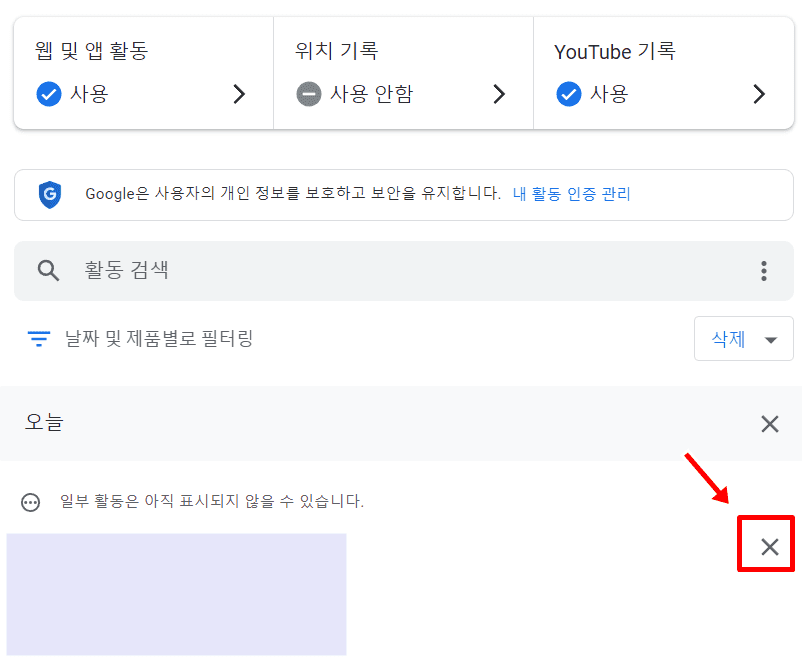Click text 일부 활동은 아직 표시되지 않을 수 있습니다
This screenshot has height=657, width=802.
pos(212,501)
